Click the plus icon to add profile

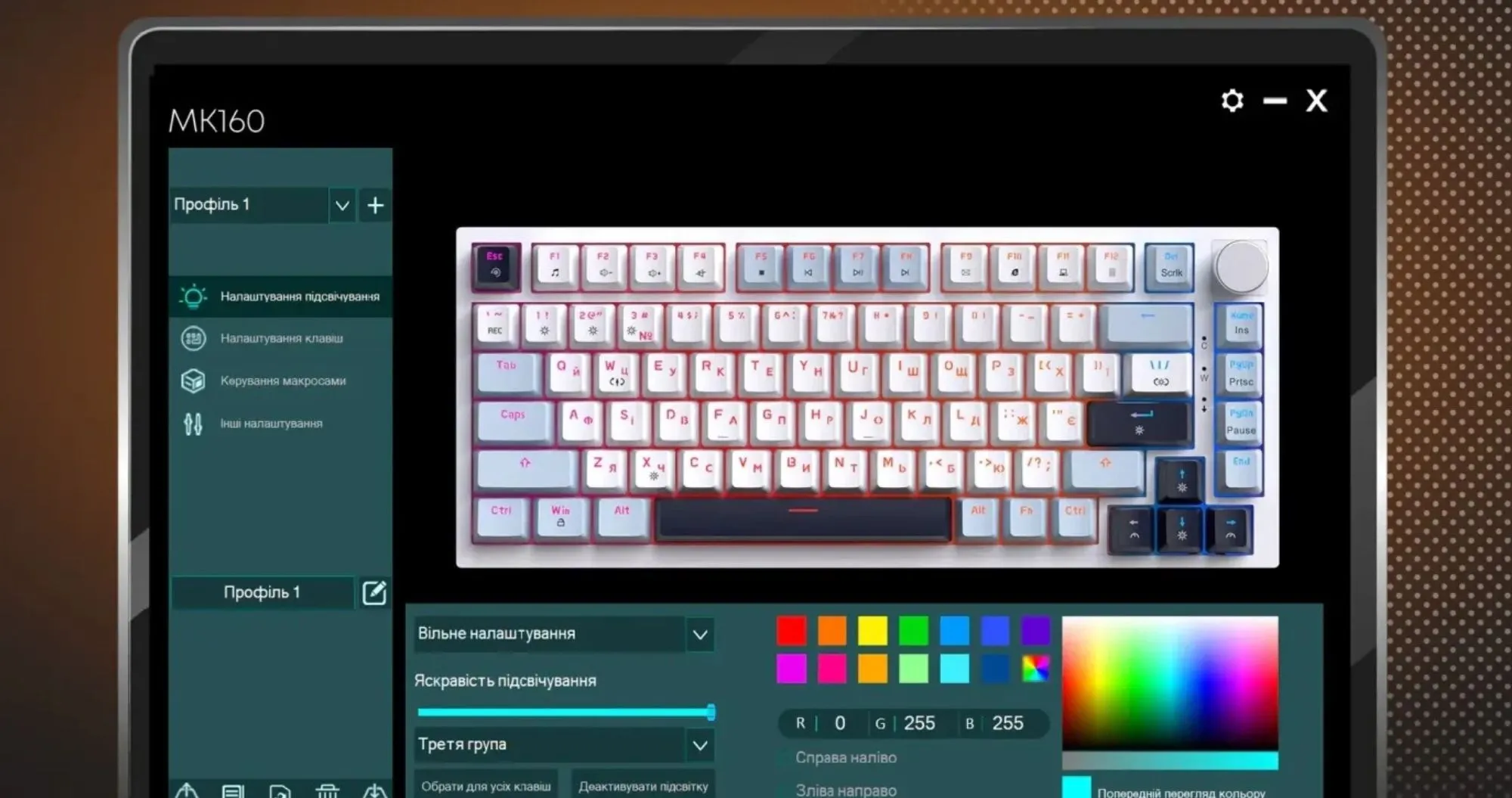point(375,205)
